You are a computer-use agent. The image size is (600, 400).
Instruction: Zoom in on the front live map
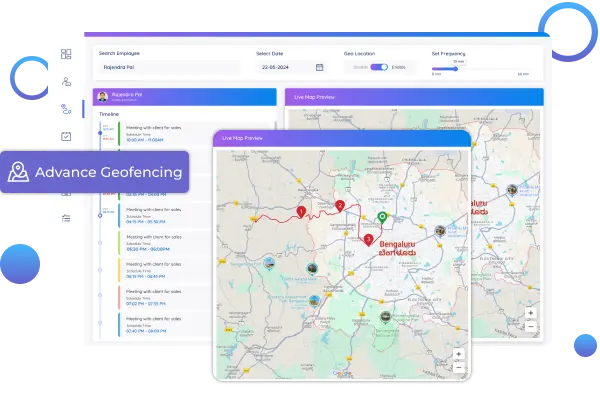point(459,354)
